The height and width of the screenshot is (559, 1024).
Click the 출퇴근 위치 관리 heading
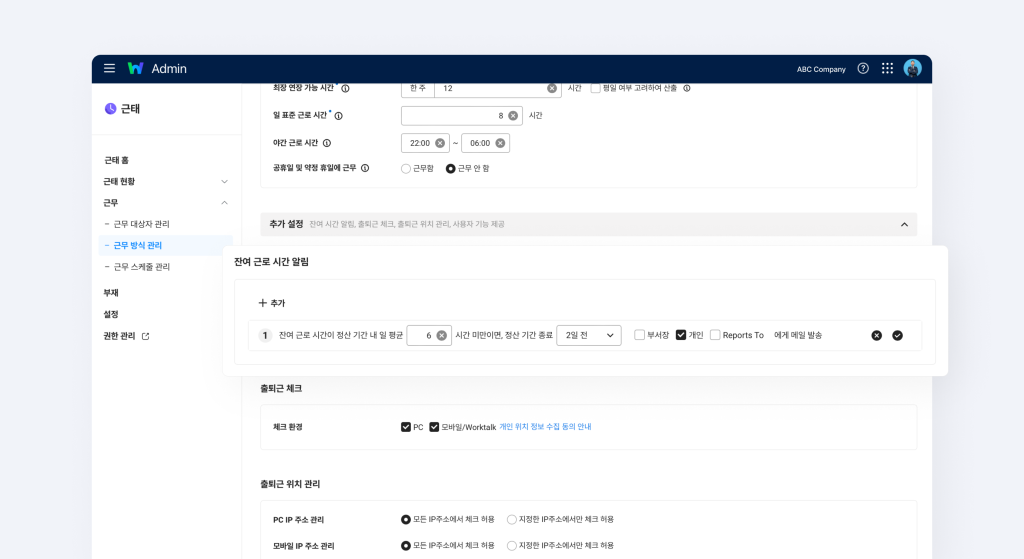[x=290, y=484]
